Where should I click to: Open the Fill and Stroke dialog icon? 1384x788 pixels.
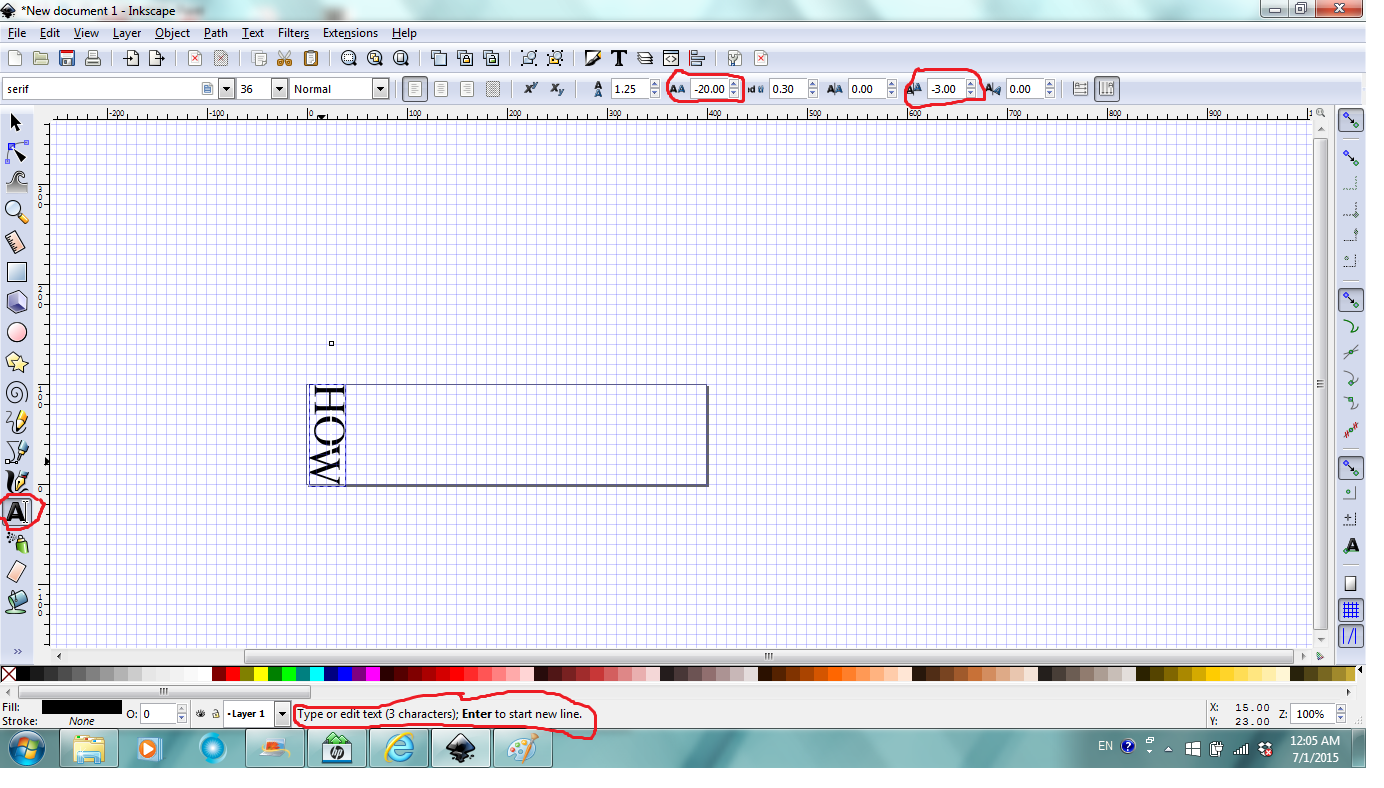tap(592, 58)
